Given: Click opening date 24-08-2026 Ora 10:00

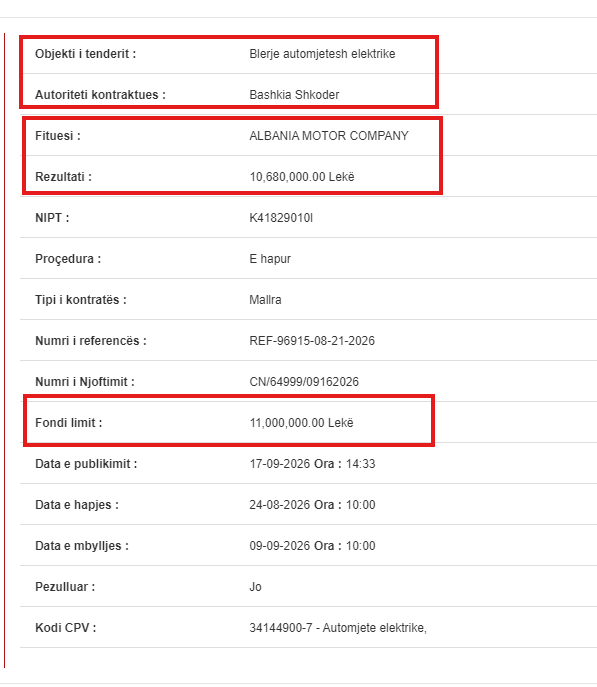Looking at the screenshot, I should pyautogui.click(x=312, y=505).
